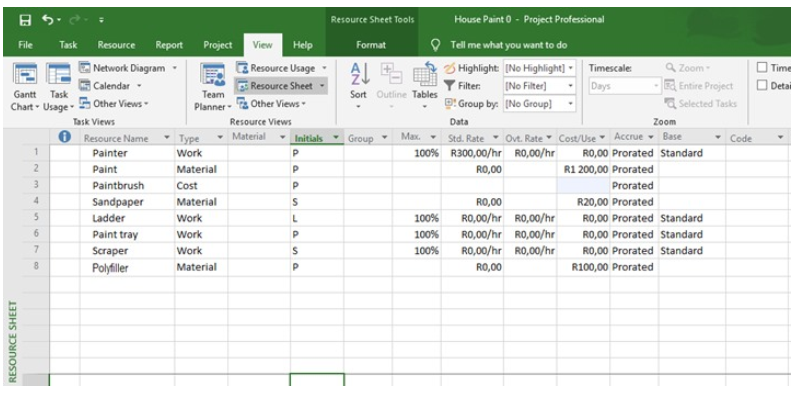The image size is (804, 402).
Task: Select the Polyfiller resource name cell
Action: pyautogui.click(x=127, y=267)
